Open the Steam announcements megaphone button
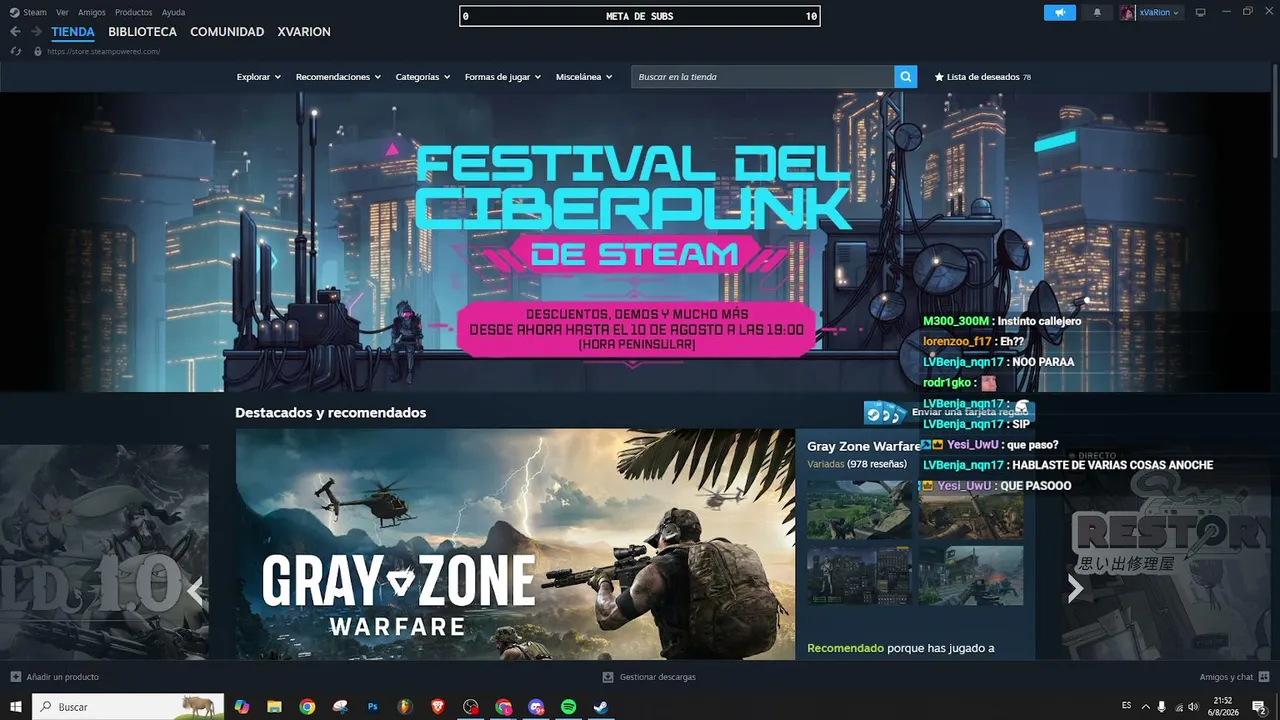The width and height of the screenshot is (1280, 720). [1060, 12]
